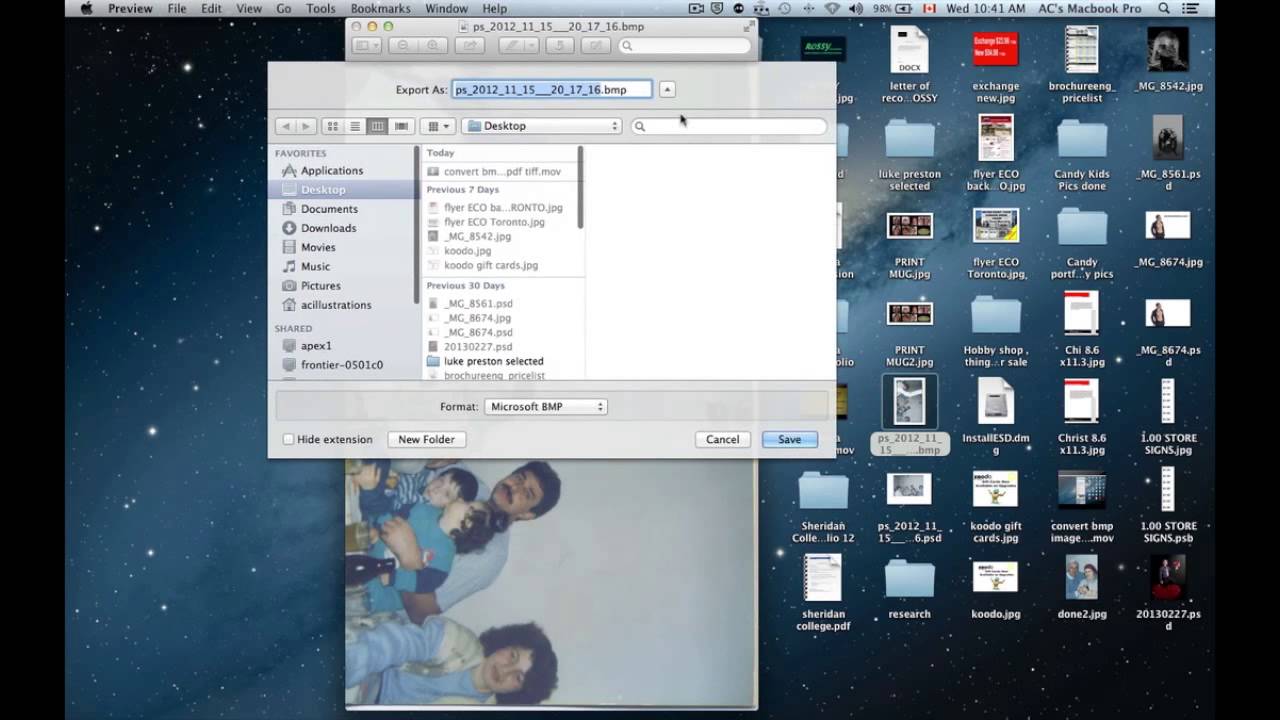Click Preview toolbar sidebar view button

point(366,46)
